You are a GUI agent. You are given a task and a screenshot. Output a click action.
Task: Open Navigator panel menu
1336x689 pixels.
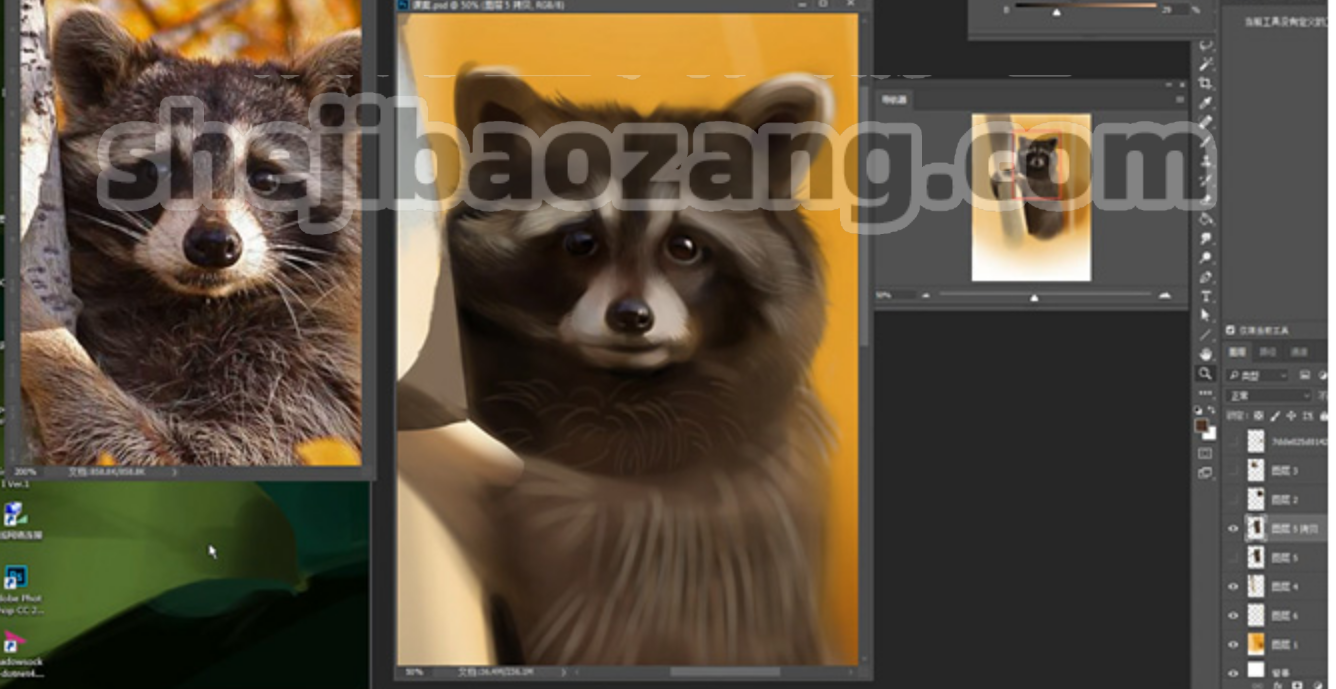[x=1181, y=100]
